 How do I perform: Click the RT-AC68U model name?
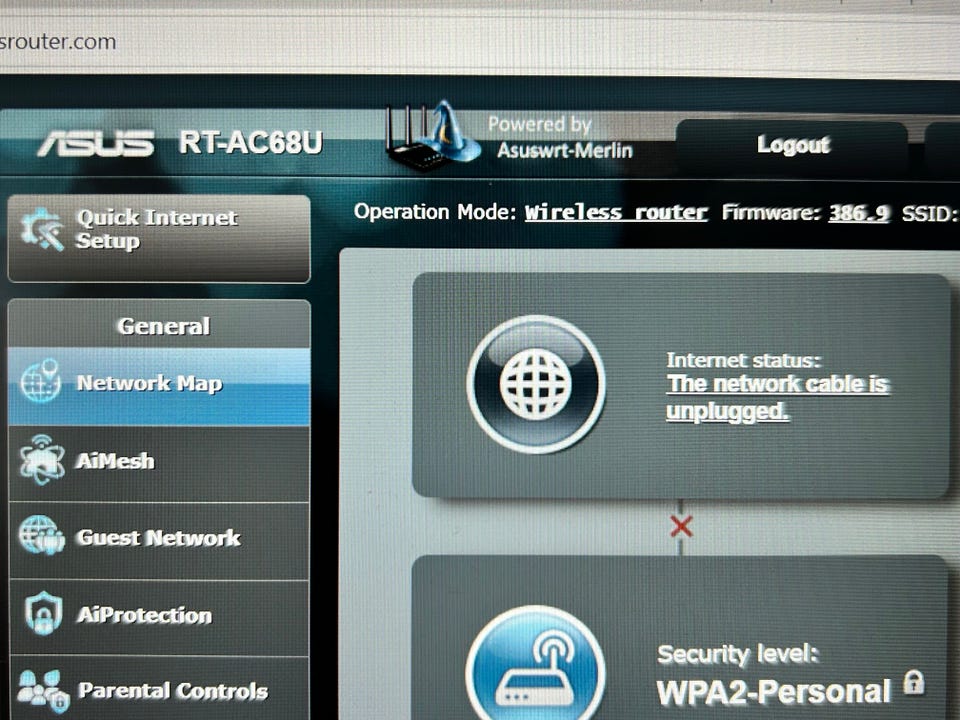(250, 143)
